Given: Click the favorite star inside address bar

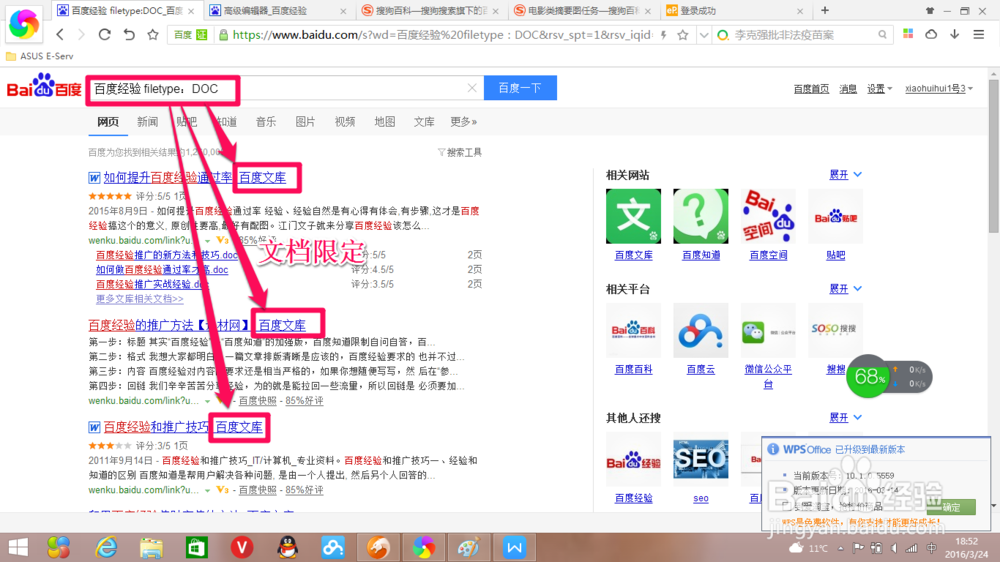Looking at the screenshot, I should click(x=682, y=35).
